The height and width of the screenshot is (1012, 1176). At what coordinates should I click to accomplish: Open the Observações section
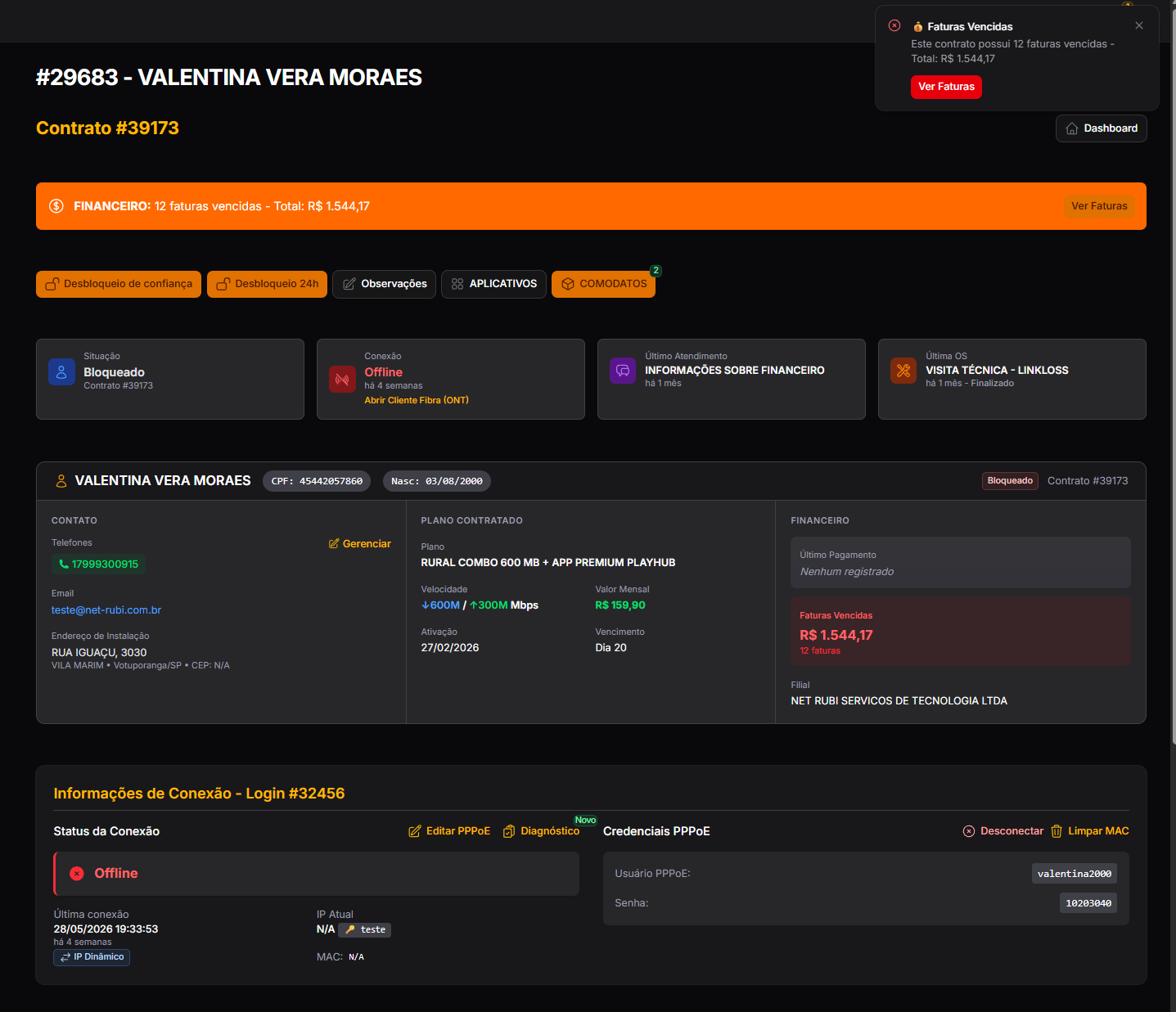click(384, 284)
